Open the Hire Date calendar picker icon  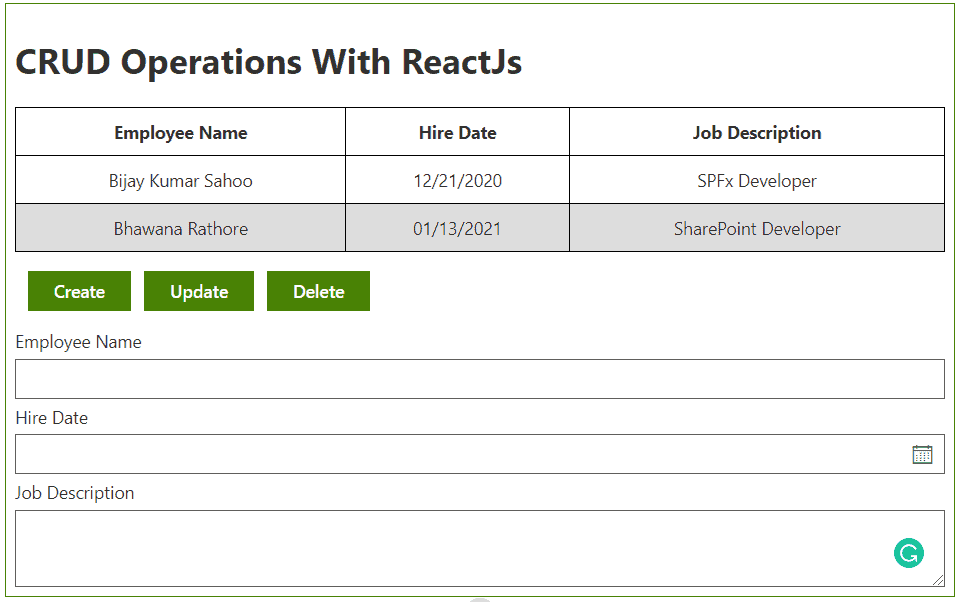click(x=922, y=455)
